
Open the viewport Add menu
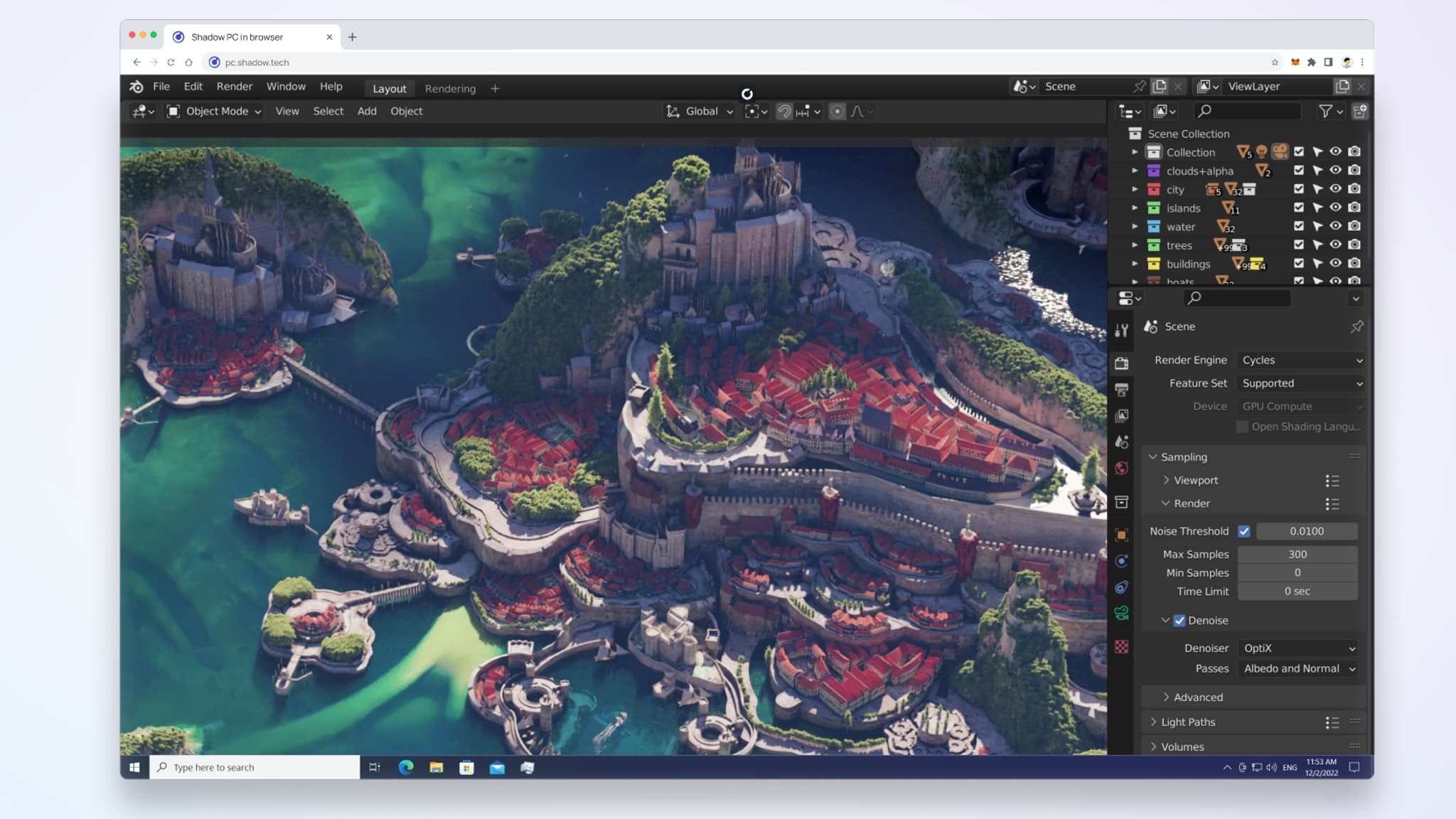[367, 112]
